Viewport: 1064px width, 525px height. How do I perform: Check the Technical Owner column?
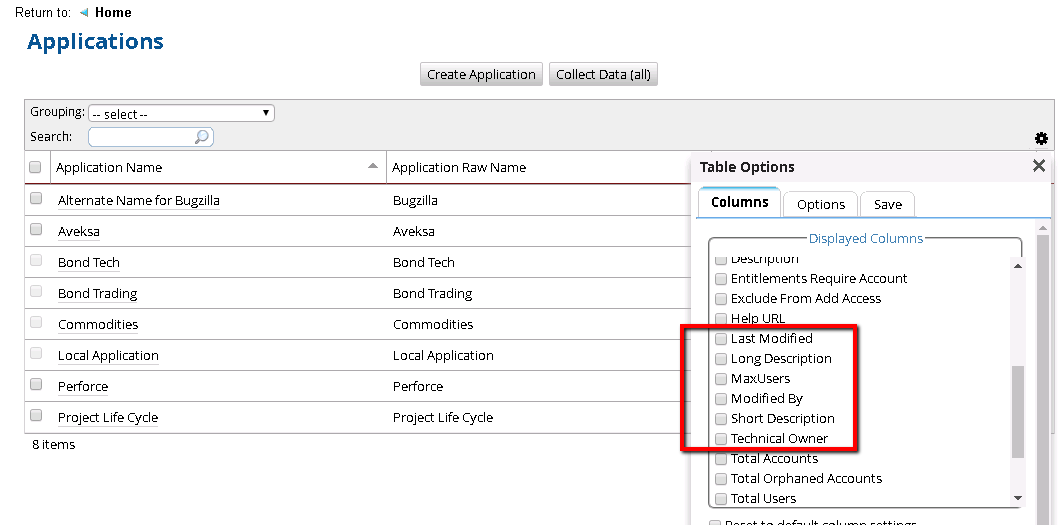pyautogui.click(x=721, y=439)
